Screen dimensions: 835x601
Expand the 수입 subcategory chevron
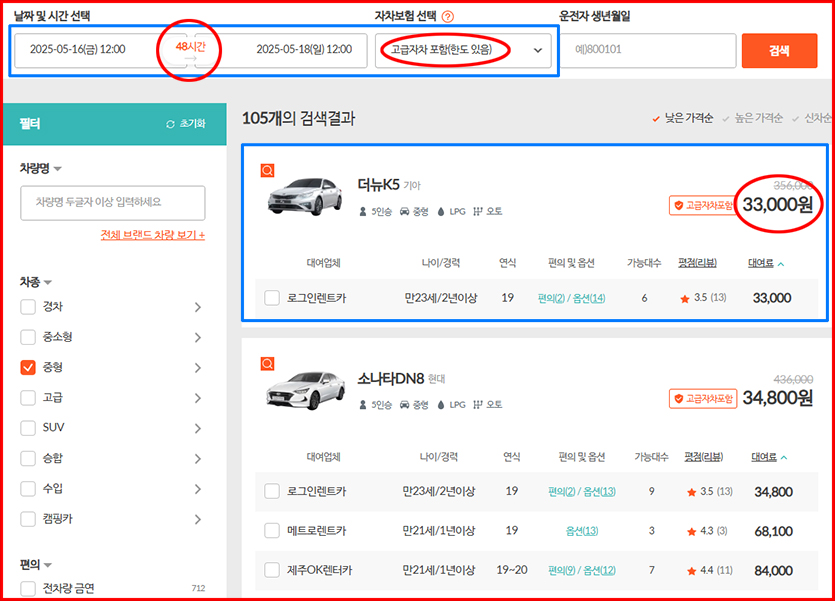[x=198, y=489]
